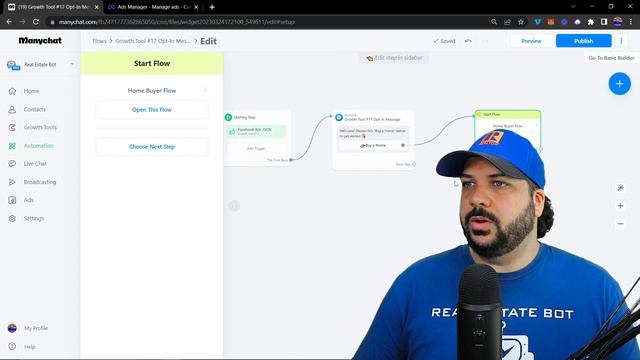Bookmark page with star icon
Image resolution: width=640 pixels, height=360 pixels.
pos(521,22)
